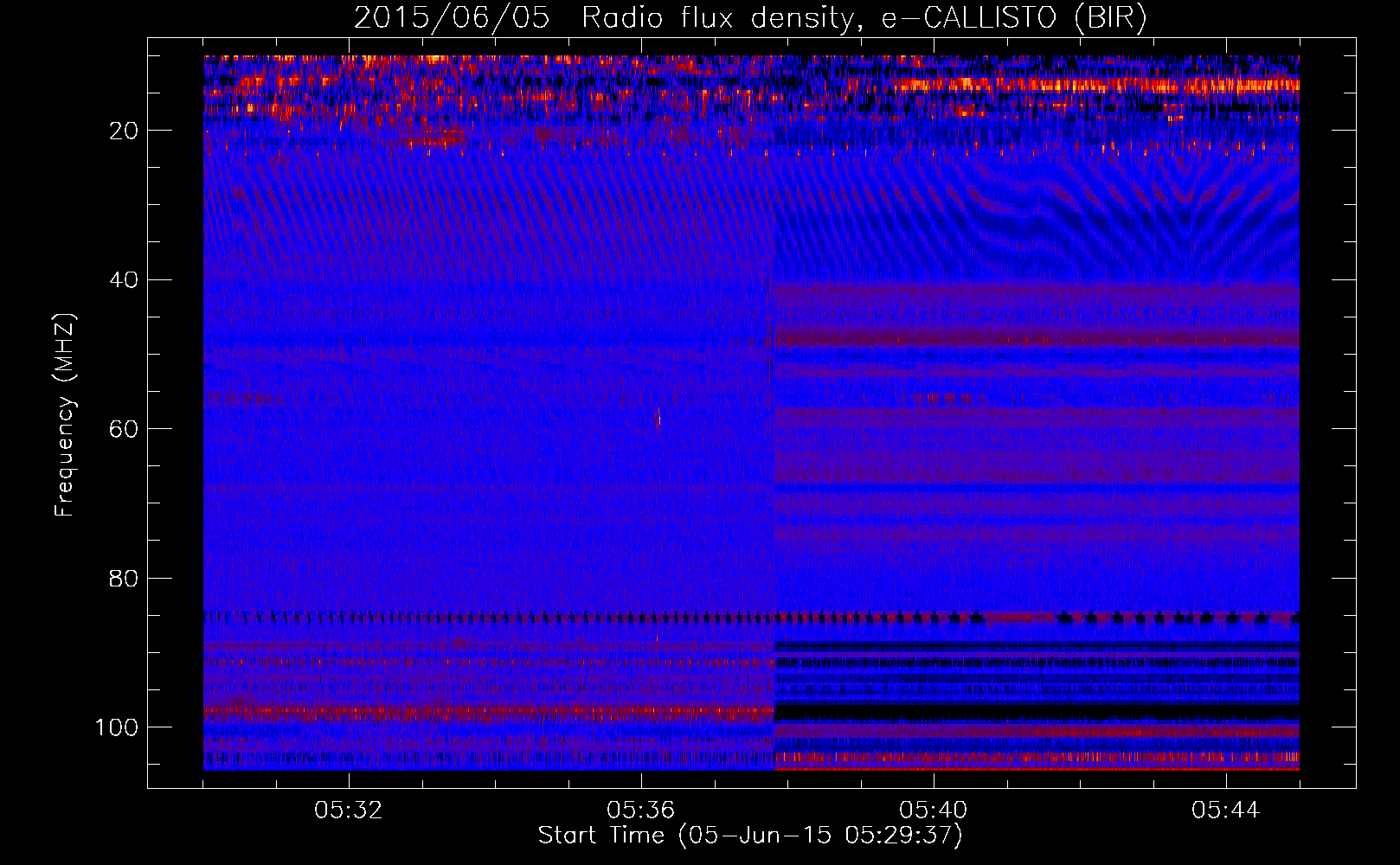Select the 05:40 time tick label
Viewport: 1400px width, 865px height.
[934, 811]
